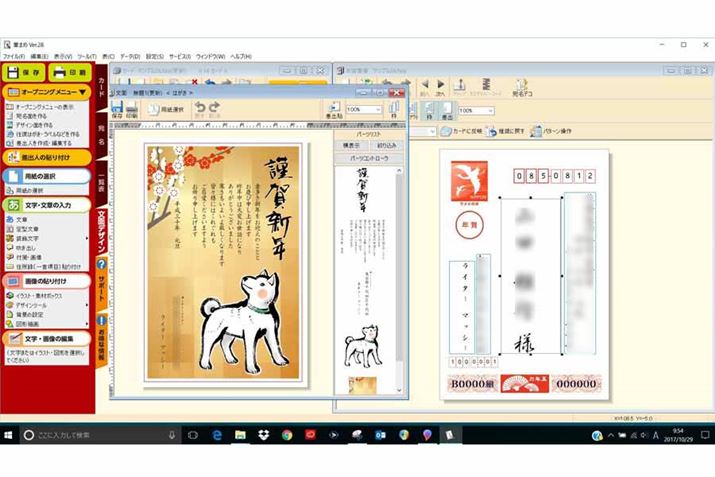The height and width of the screenshot is (477, 715).
Task: Select the 定型文章 template text item
Action: 27,229
